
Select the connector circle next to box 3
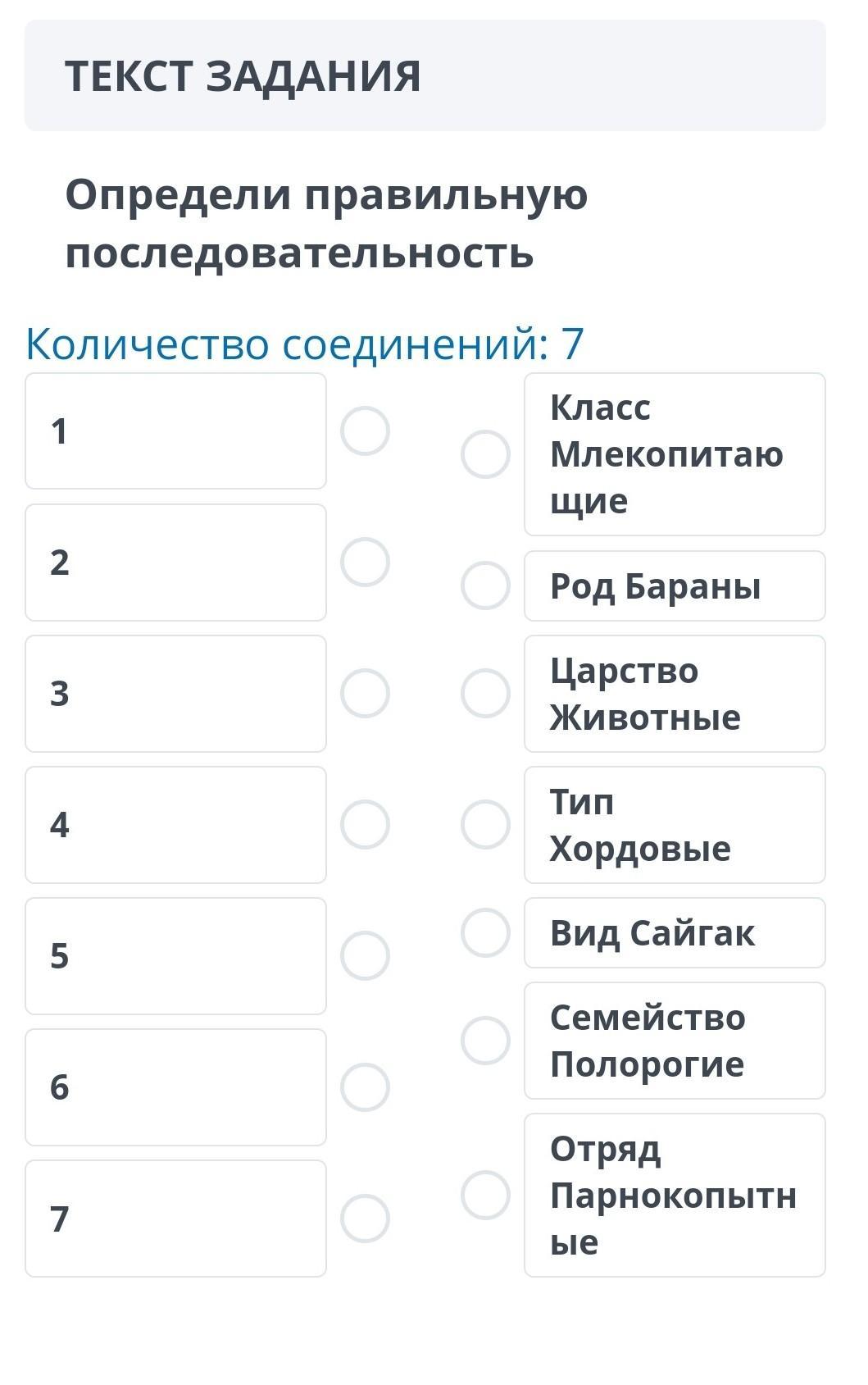[x=365, y=693]
